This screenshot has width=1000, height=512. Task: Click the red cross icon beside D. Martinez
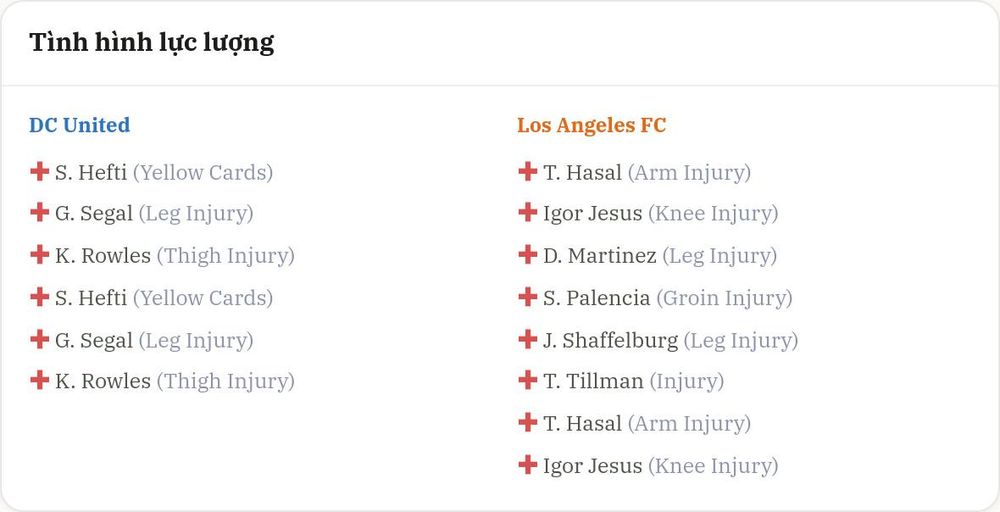(527, 254)
